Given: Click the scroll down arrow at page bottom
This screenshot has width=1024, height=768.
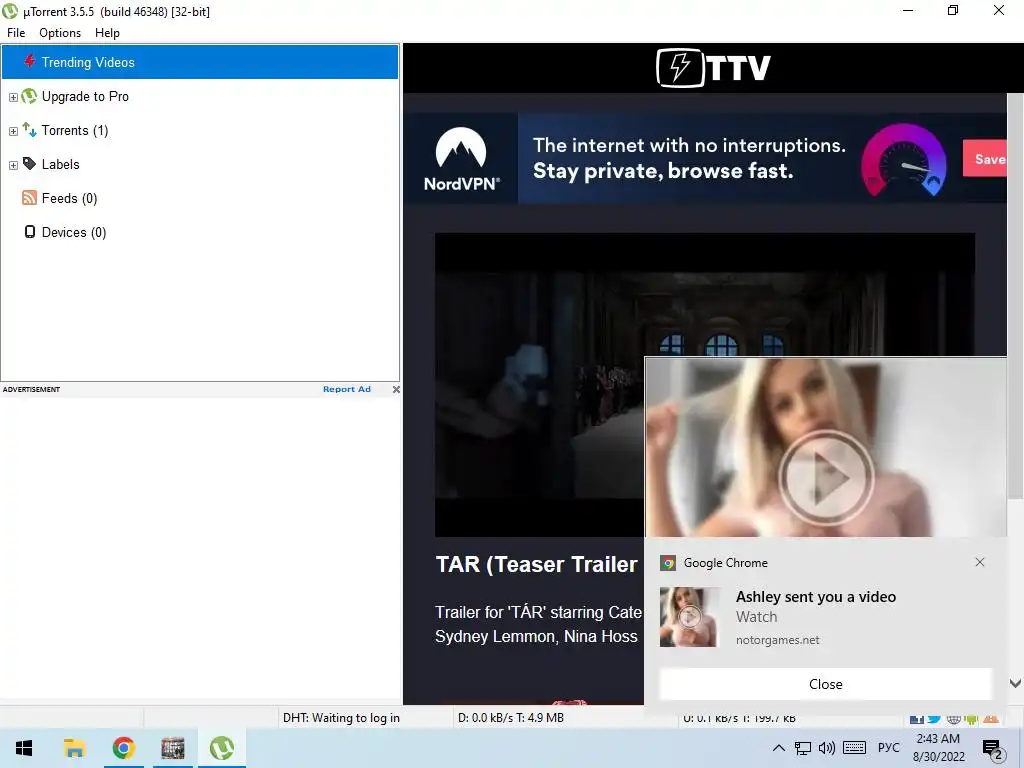Looking at the screenshot, I should (1015, 683).
